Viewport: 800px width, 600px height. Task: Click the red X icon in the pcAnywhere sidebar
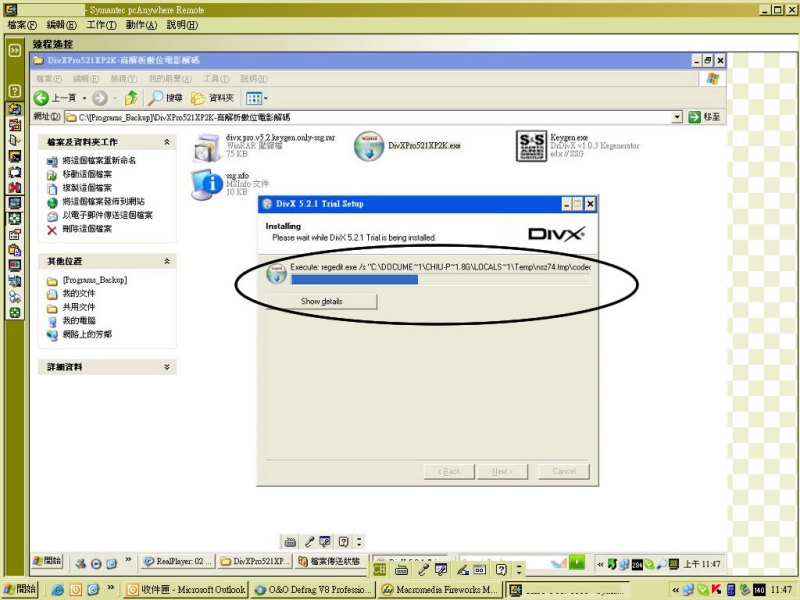tap(15, 187)
